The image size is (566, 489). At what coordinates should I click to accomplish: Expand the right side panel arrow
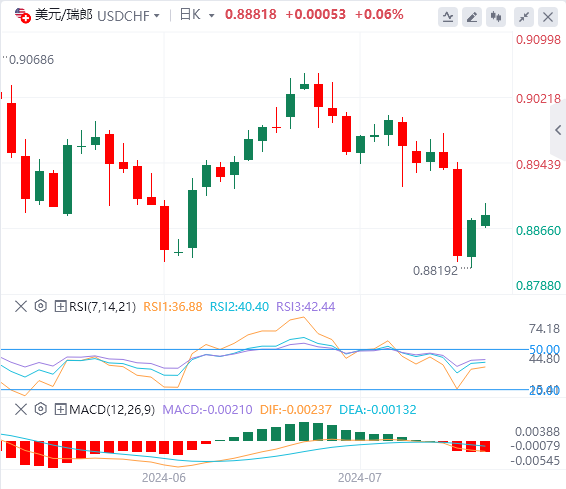click(558, 130)
